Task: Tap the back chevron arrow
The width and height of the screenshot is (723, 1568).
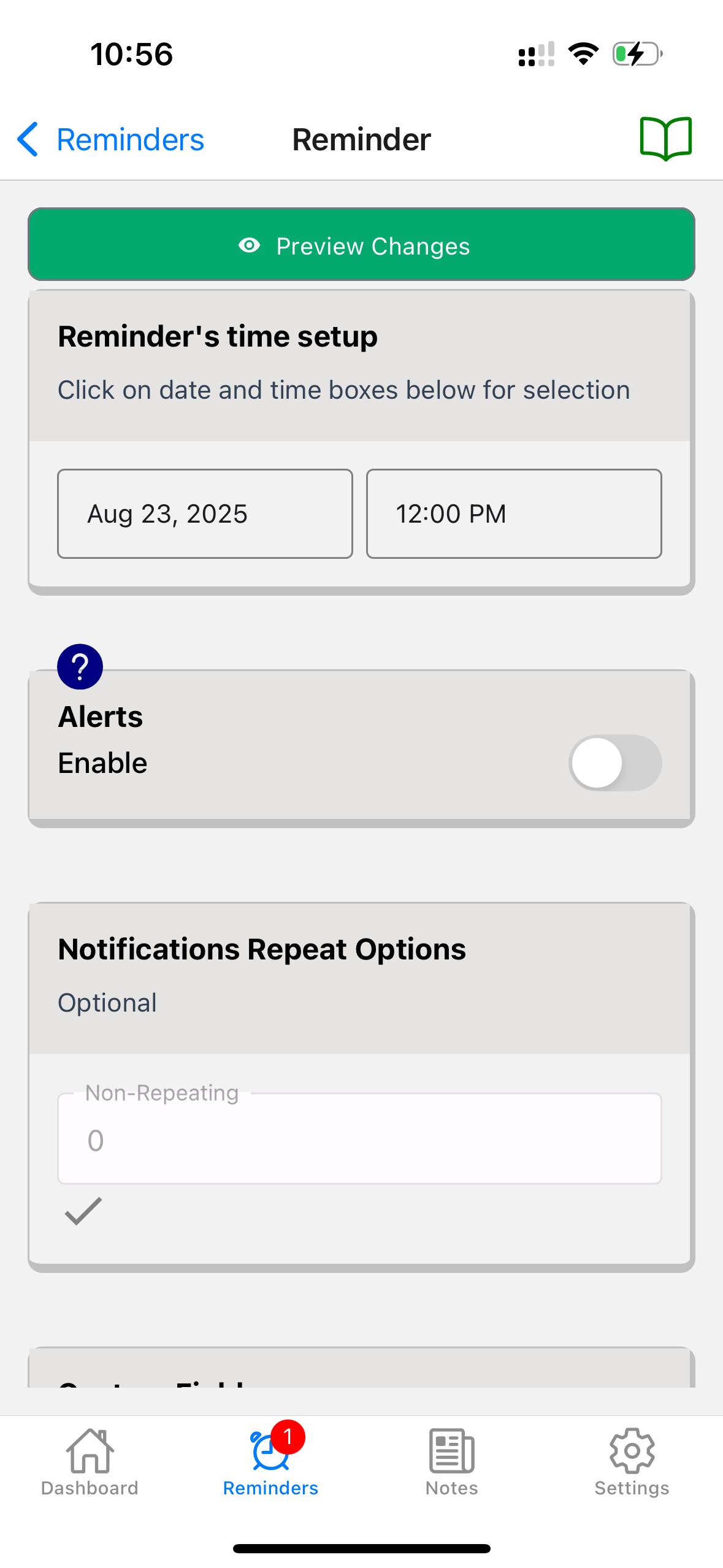Action: coord(28,139)
